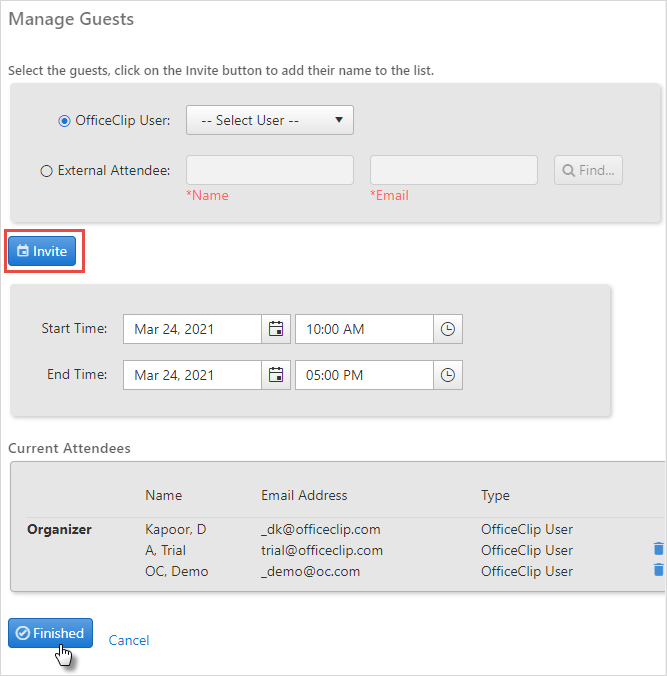This screenshot has width=667, height=676.
Task: Focus the external attendee Name field
Action: (x=270, y=170)
